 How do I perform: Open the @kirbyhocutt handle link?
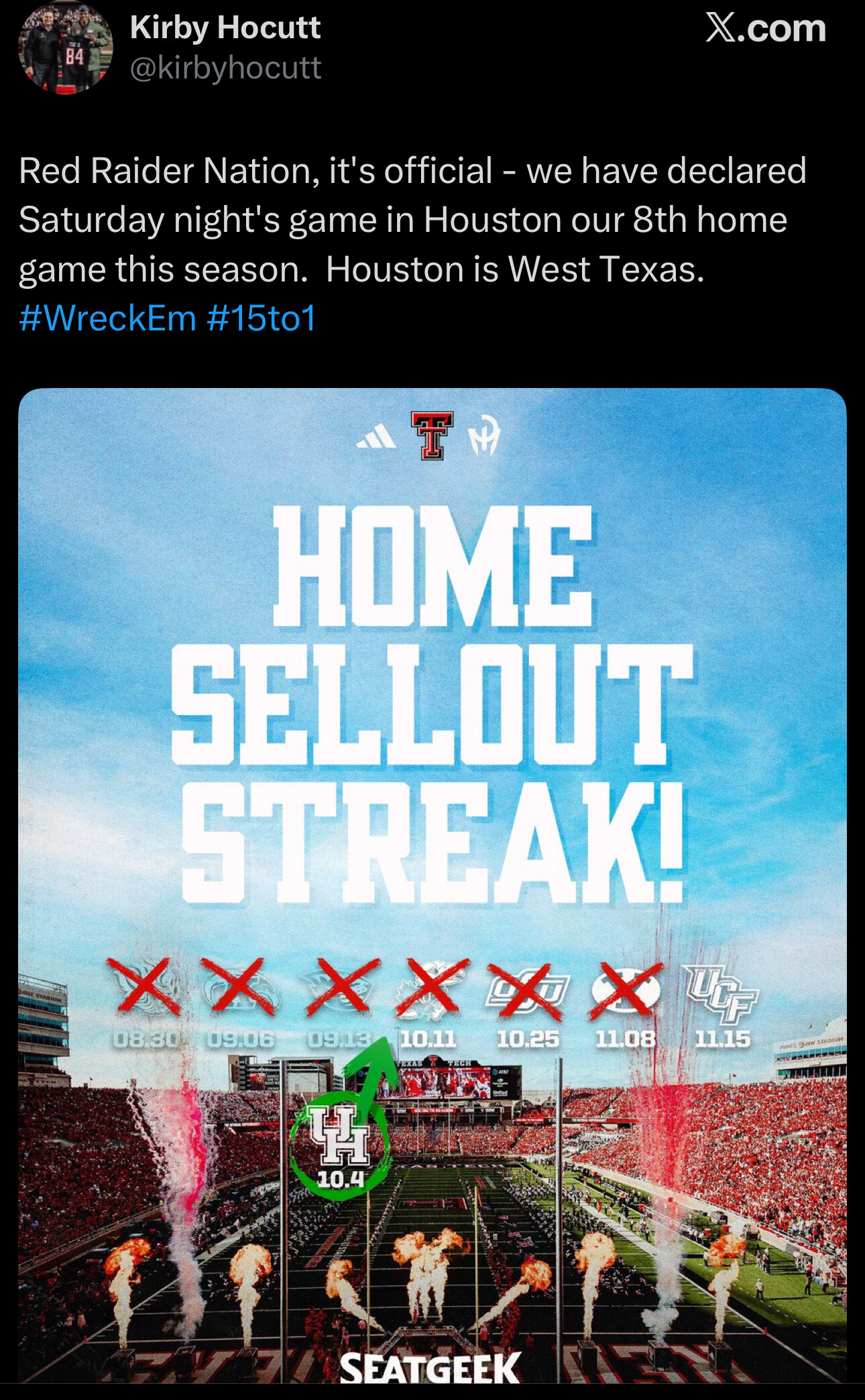(x=225, y=68)
